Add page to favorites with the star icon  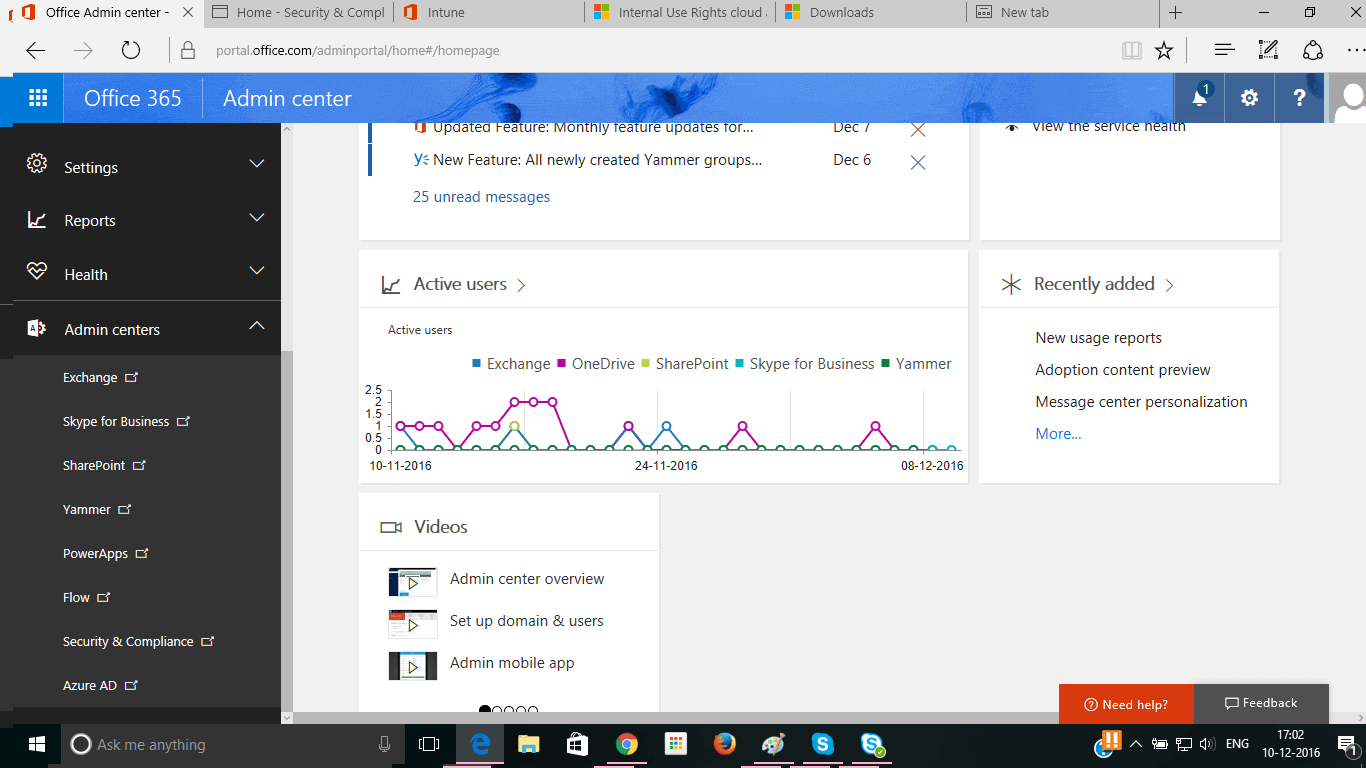(1164, 50)
